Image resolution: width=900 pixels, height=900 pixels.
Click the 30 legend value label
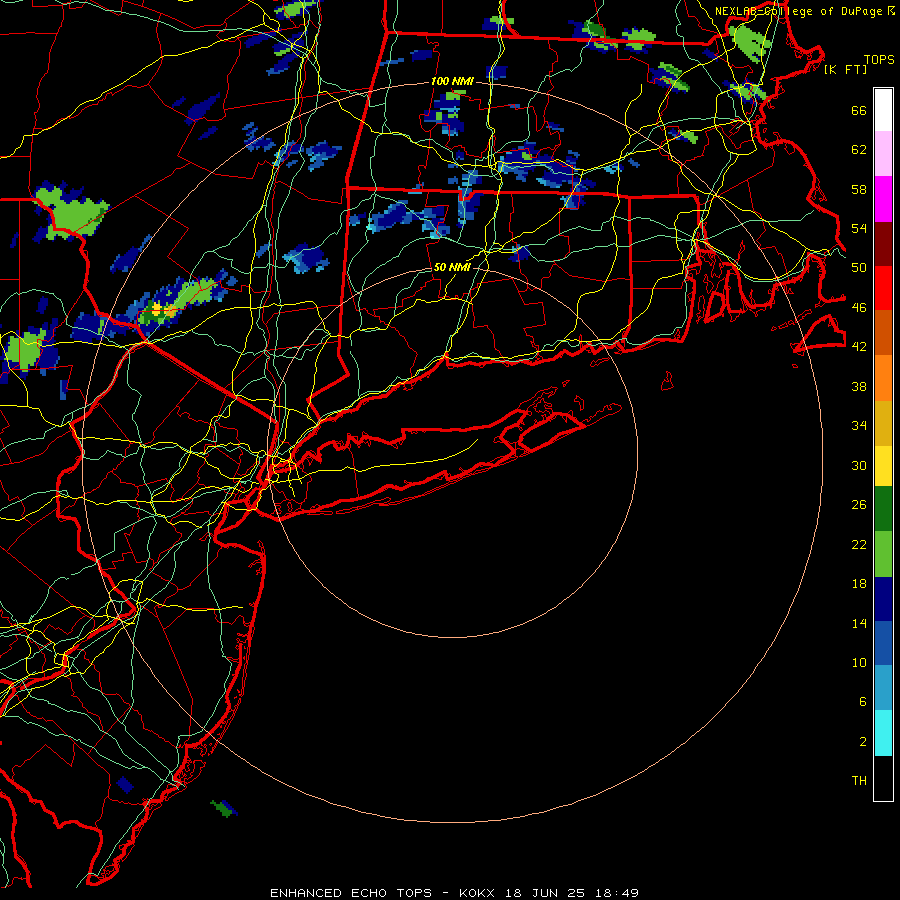pos(859,465)
